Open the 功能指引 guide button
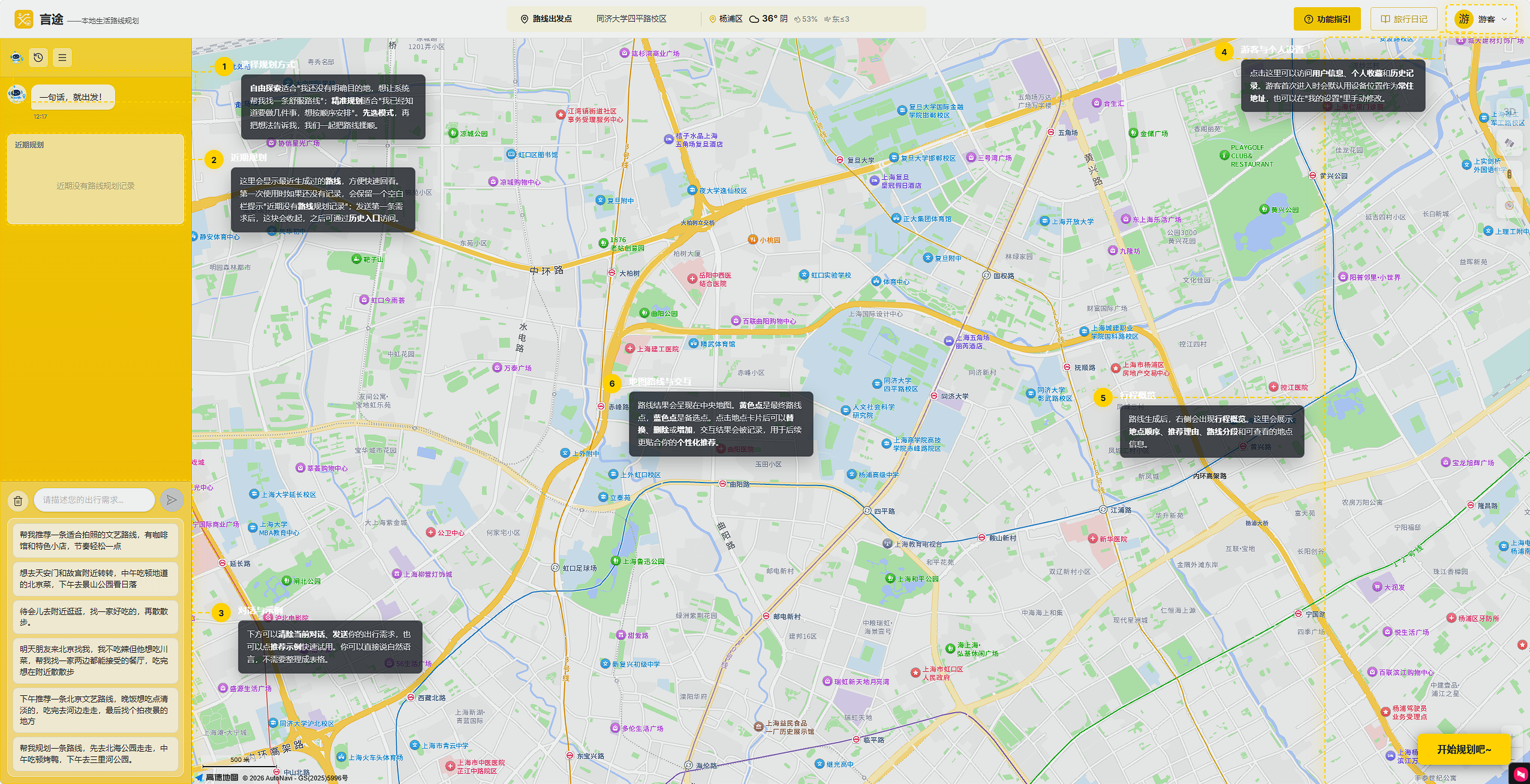 [x=1327, y=19]
